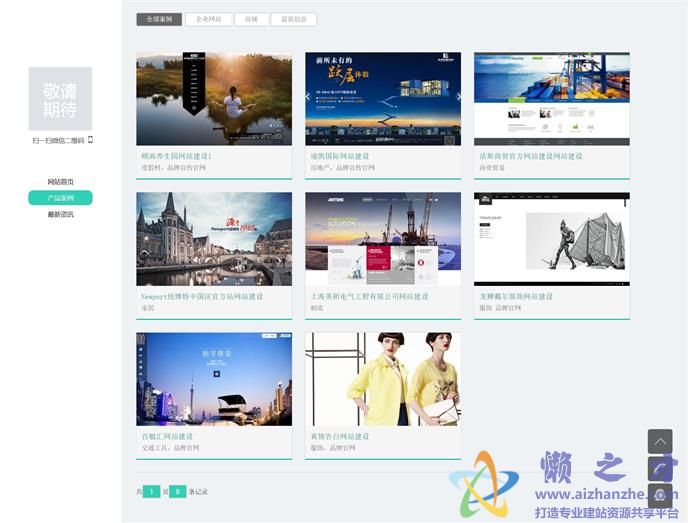Click the left carousel arrow on 地凯国际 image
Screen dimensions: 688x523
pos(309,97)
